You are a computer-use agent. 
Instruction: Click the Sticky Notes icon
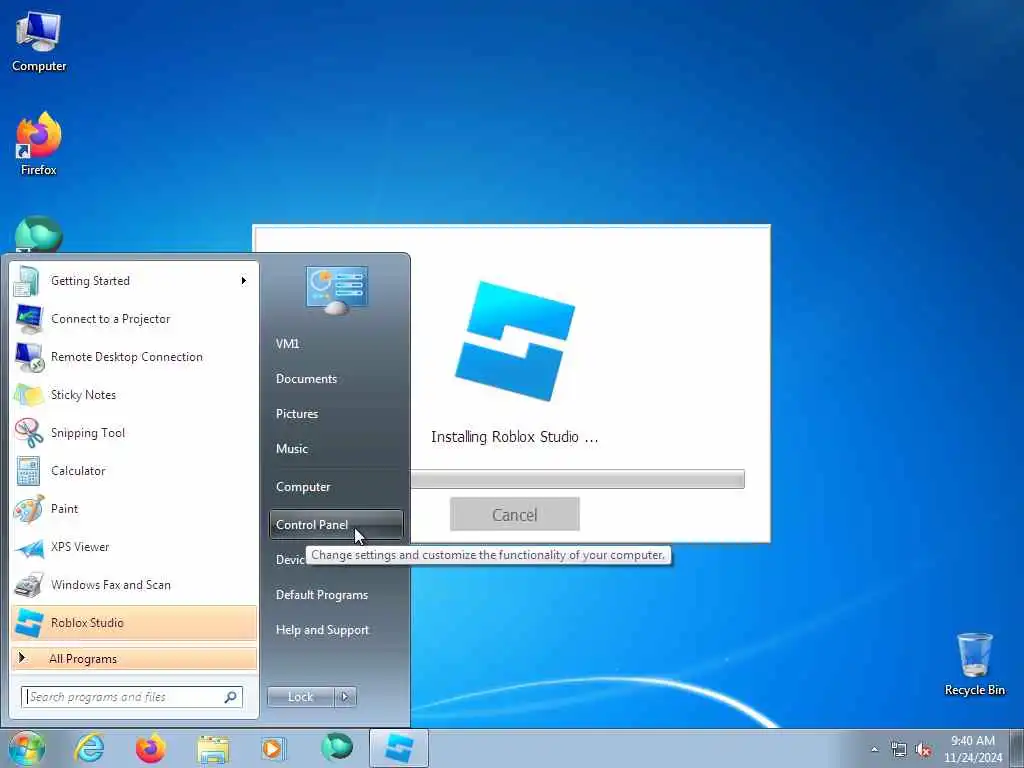pos(29,395)
